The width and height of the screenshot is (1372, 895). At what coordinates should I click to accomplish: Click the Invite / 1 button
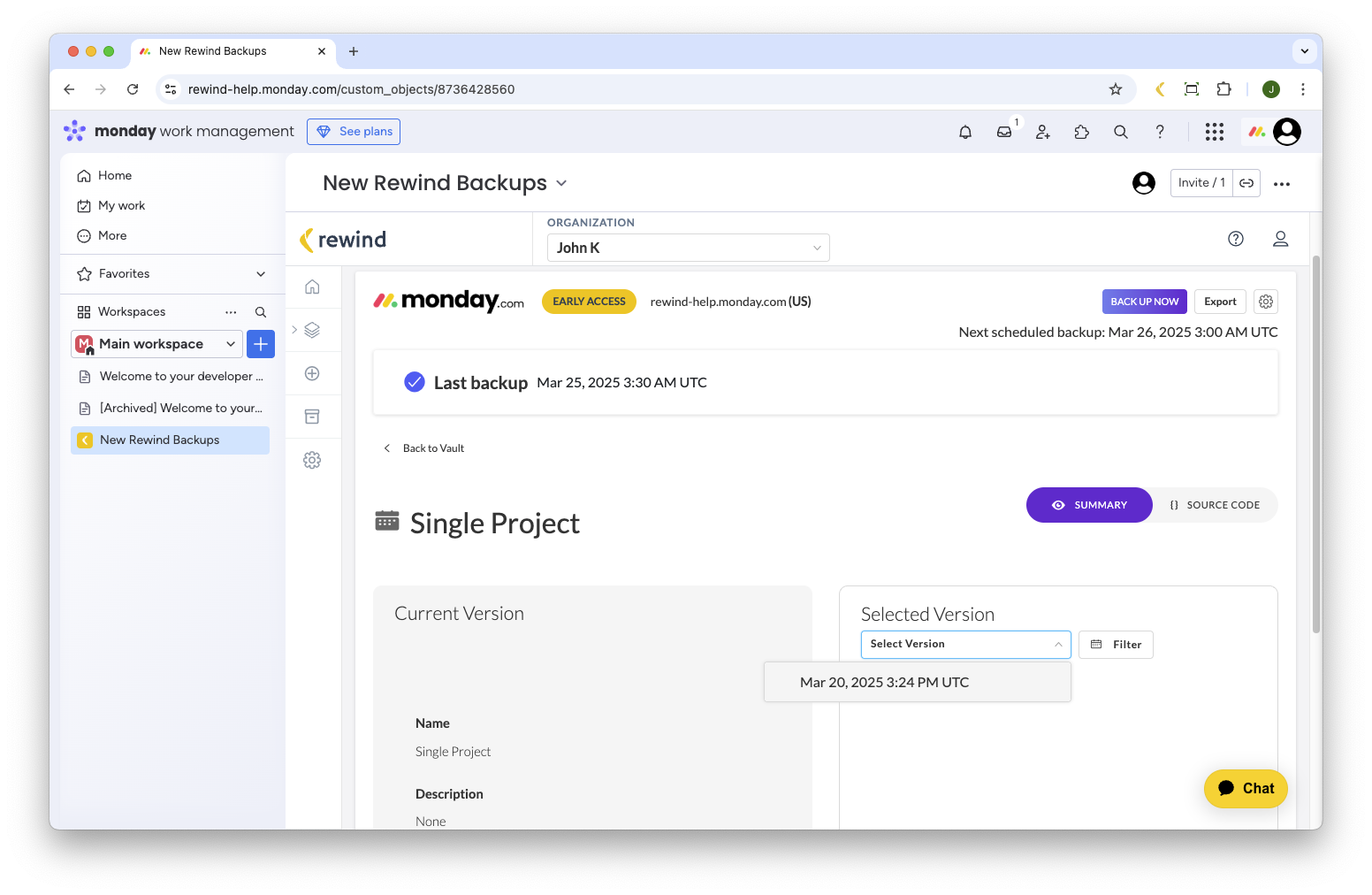[x=1201, y=183]
